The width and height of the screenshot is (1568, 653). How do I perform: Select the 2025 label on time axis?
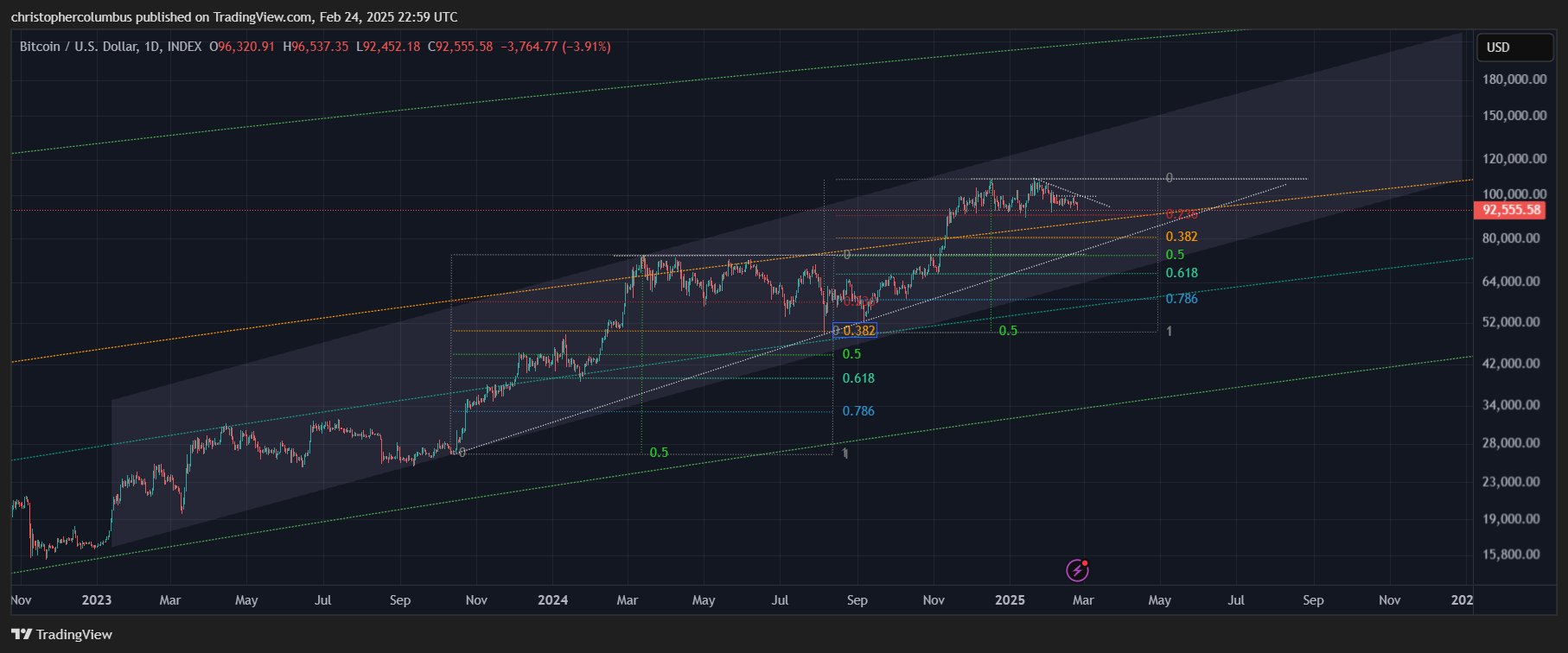pyautogui.click(x=1009, y=600)
